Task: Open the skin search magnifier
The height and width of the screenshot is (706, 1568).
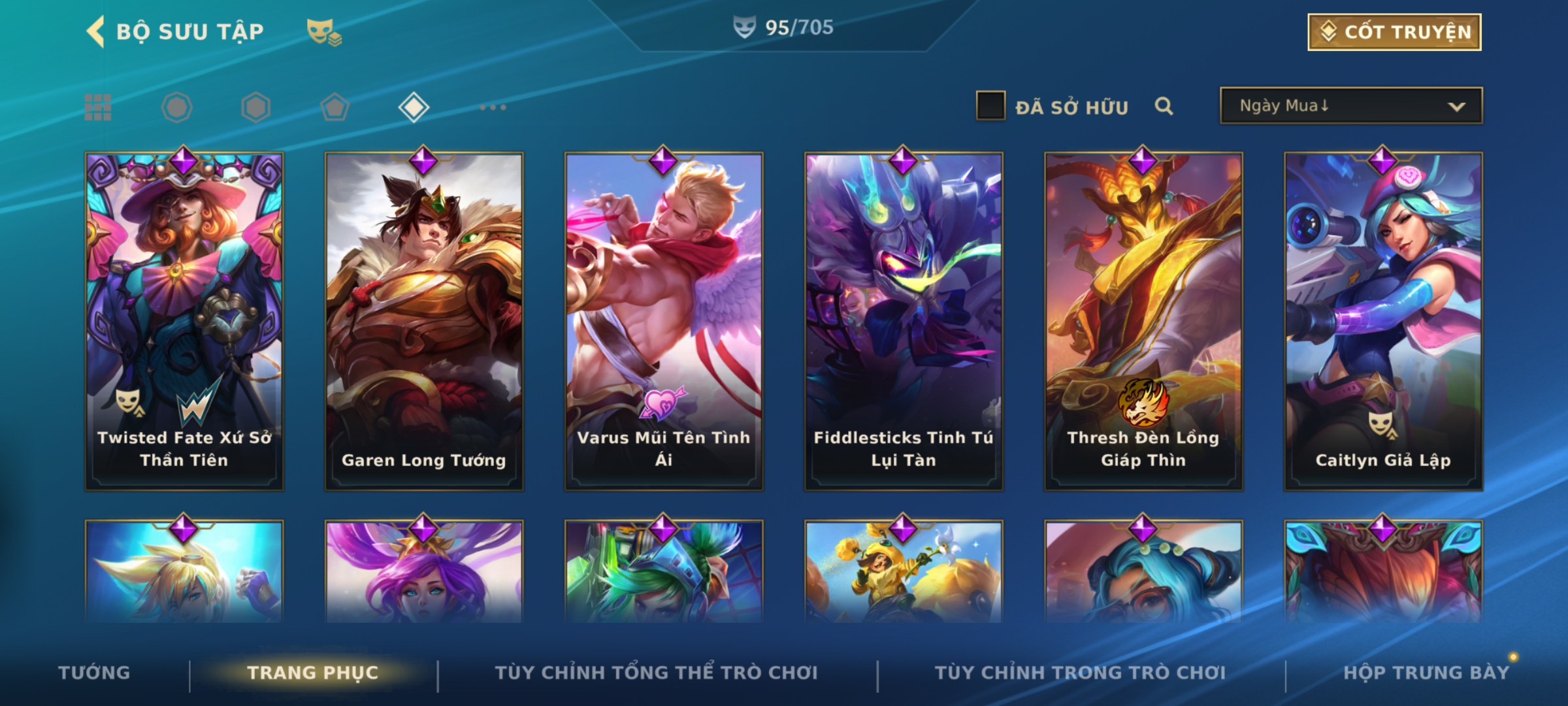Action: tap(1164, 106)
